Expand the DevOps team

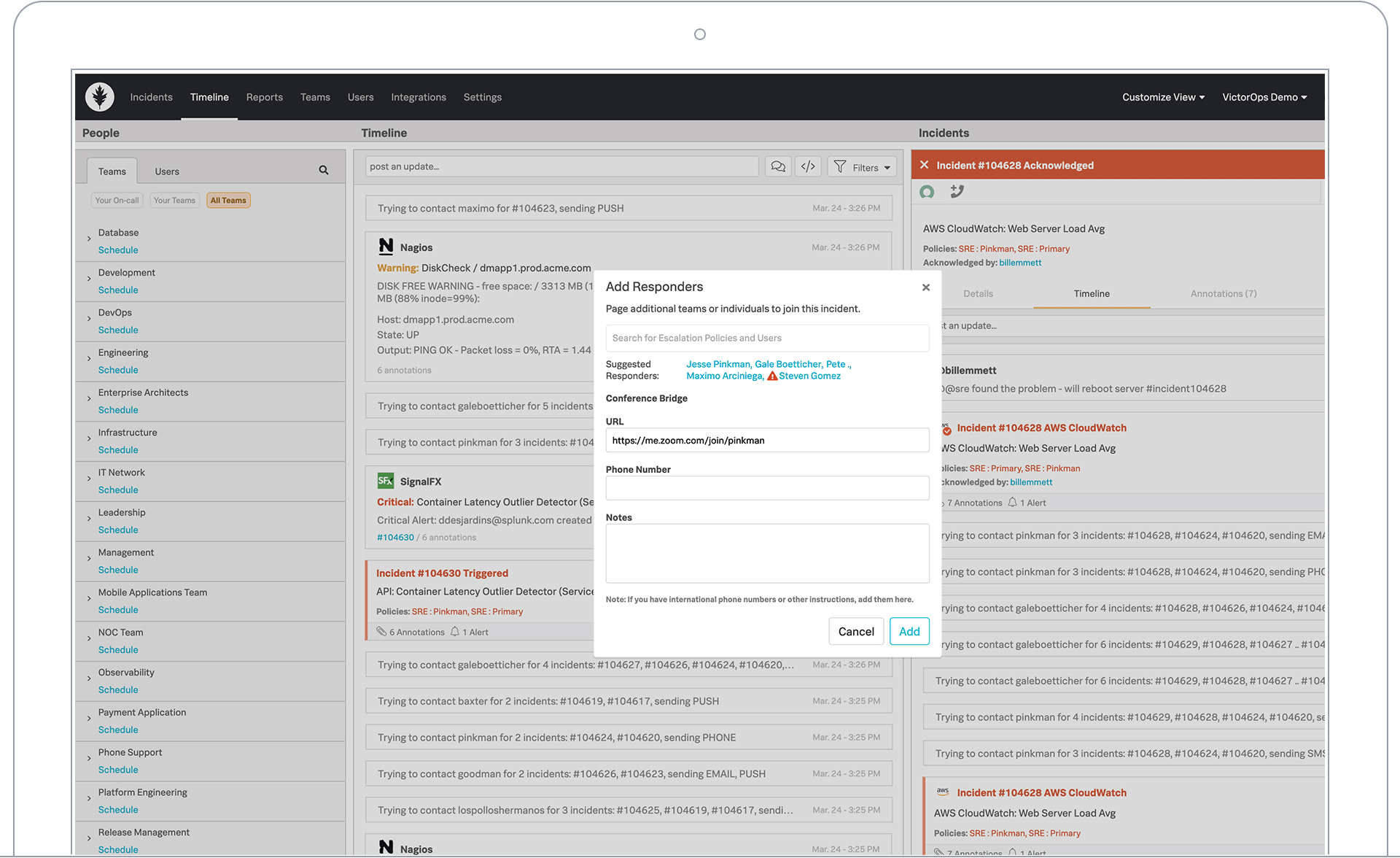(x=89, y=319)
